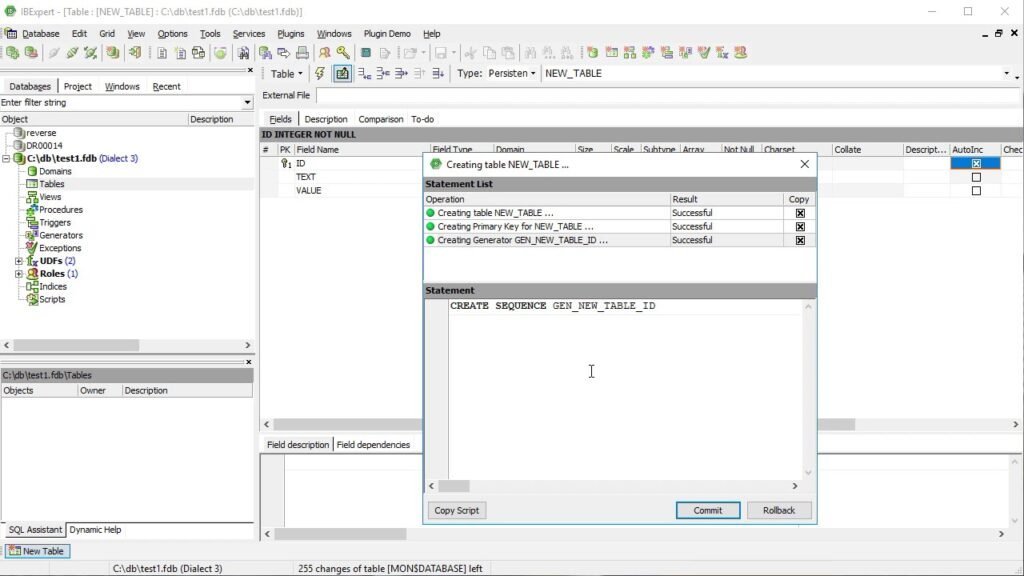Click the New Procedure gear icon
This screenshot has width=1024, height=576.
648,53
